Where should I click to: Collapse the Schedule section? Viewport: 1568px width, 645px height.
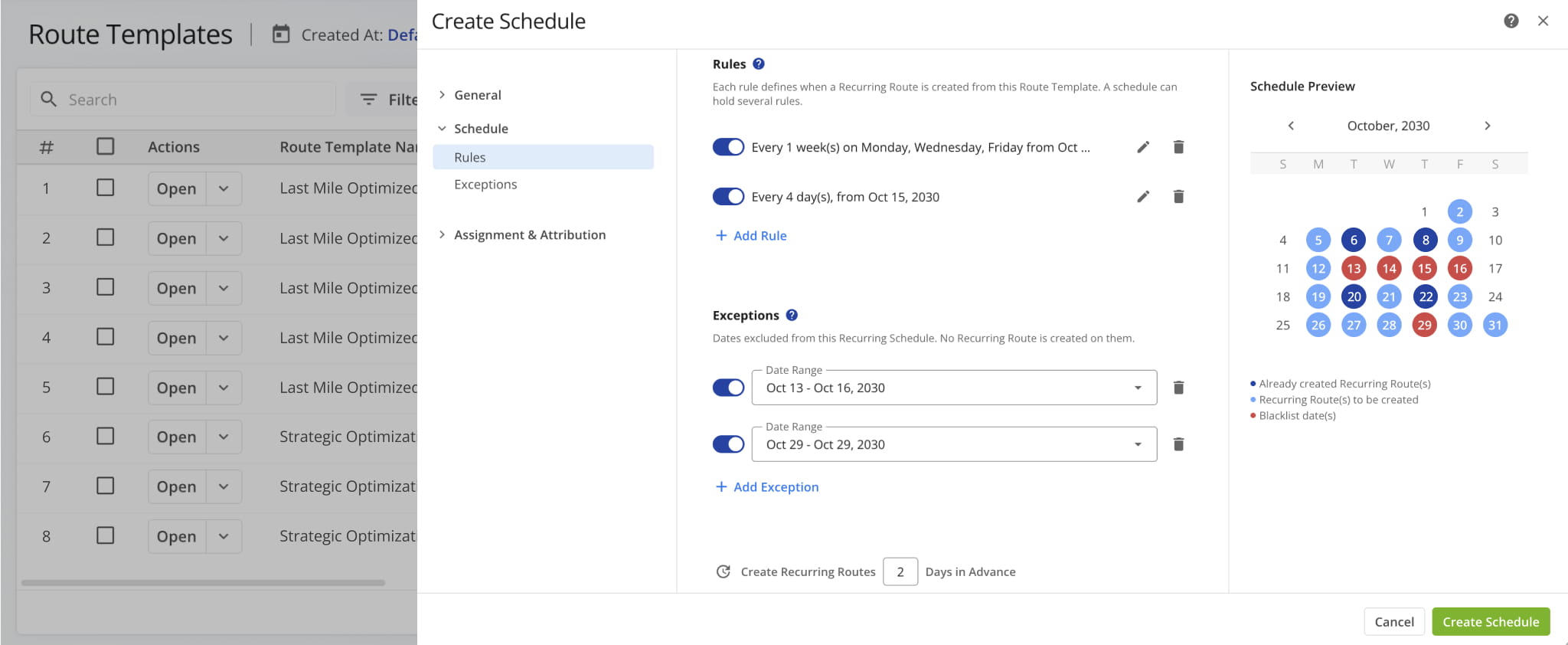[473, 129]
